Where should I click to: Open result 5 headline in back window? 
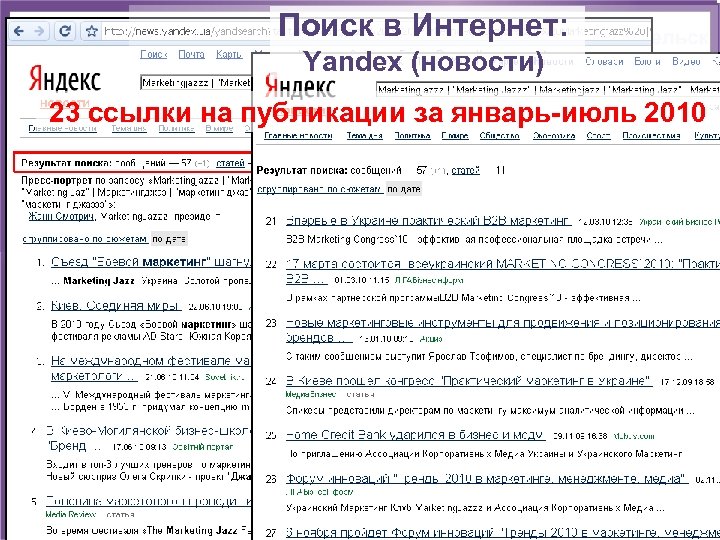click(149, 501)
